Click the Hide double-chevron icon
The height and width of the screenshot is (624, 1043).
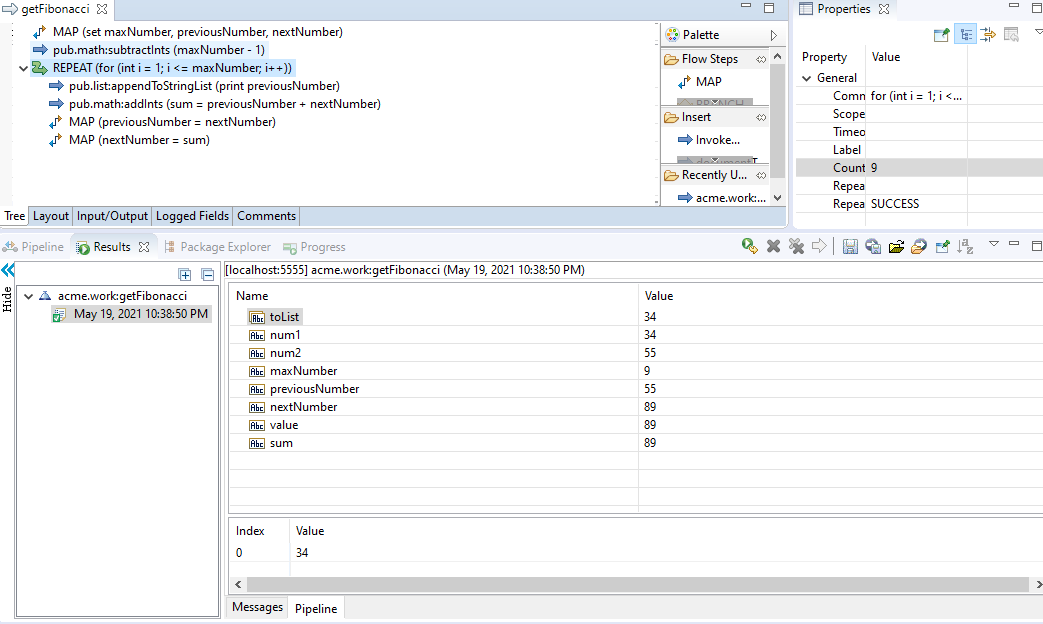coord(8,269)
